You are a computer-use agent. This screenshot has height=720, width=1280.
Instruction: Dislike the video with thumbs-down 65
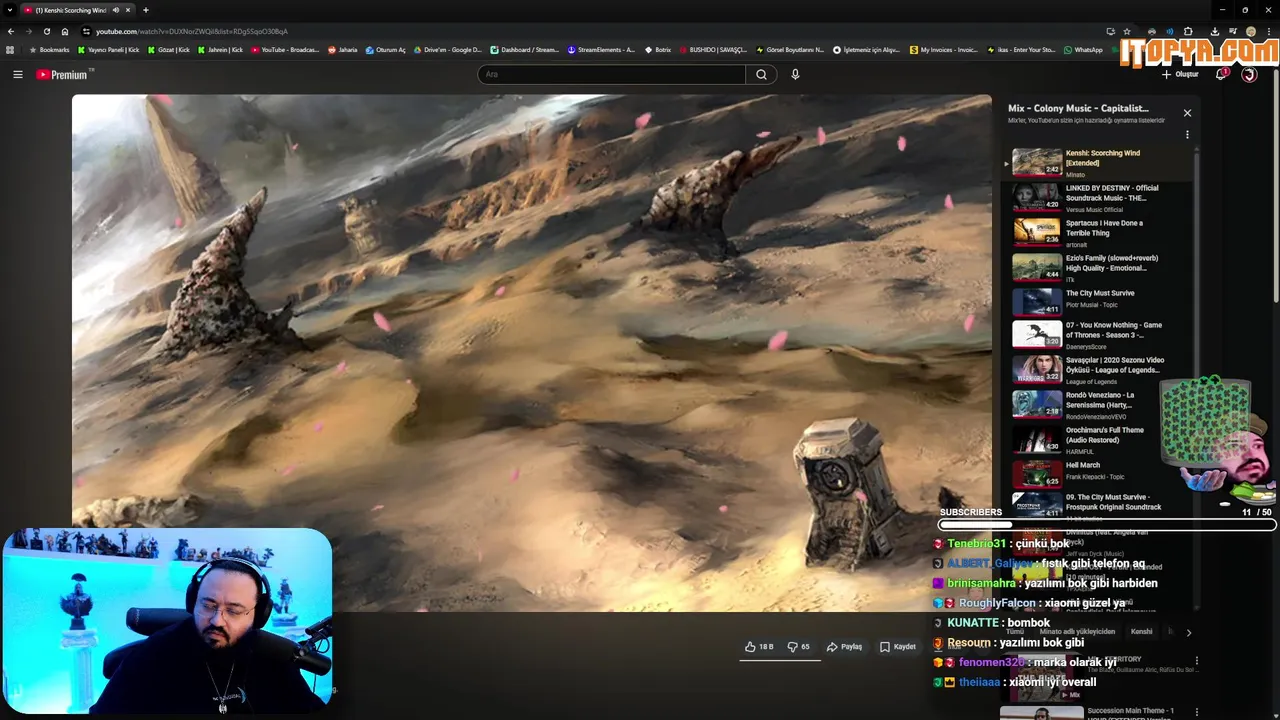pyautogui.click(x=799, y=647)
